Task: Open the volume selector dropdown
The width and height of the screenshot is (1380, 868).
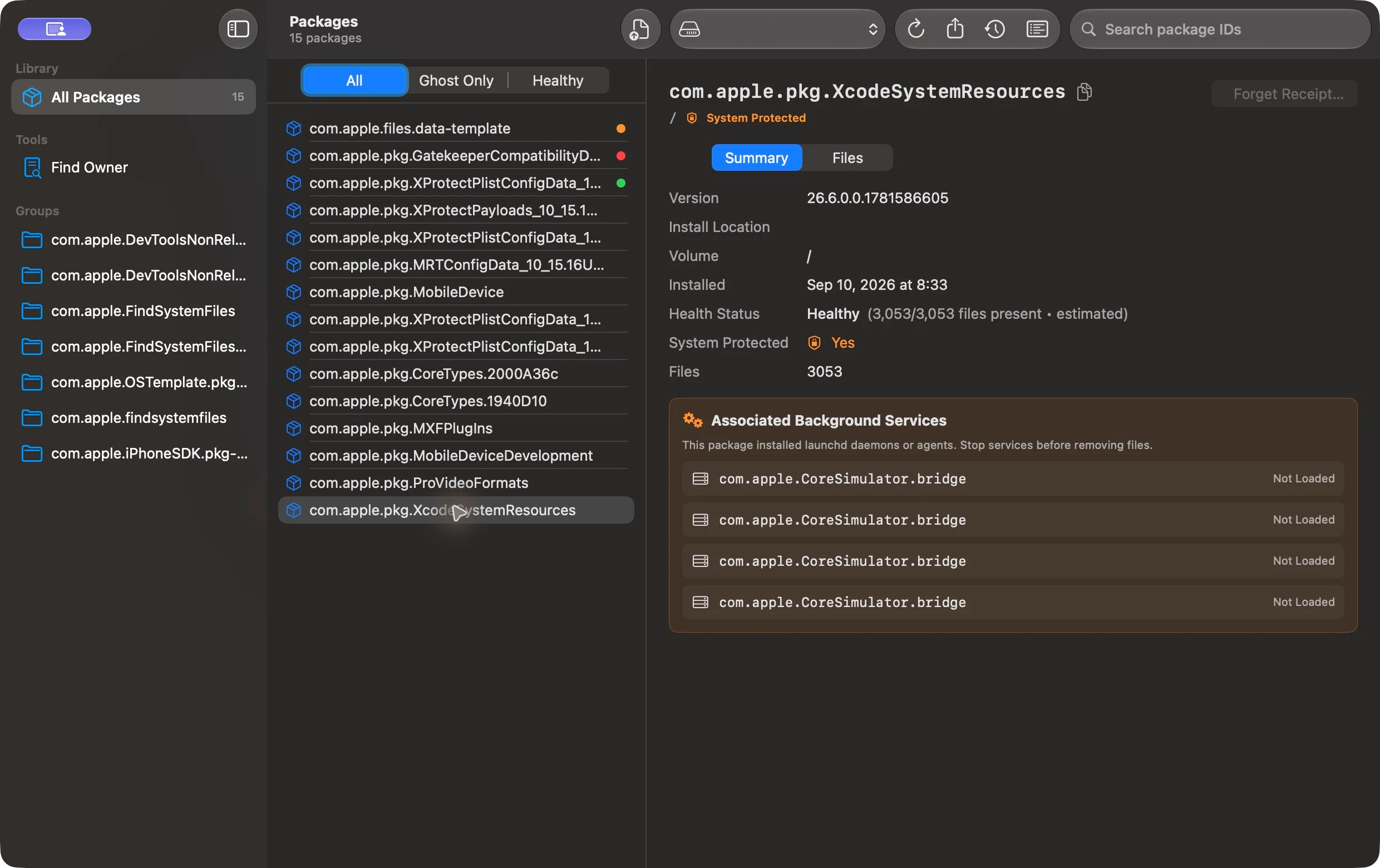Action: (777, 28)
